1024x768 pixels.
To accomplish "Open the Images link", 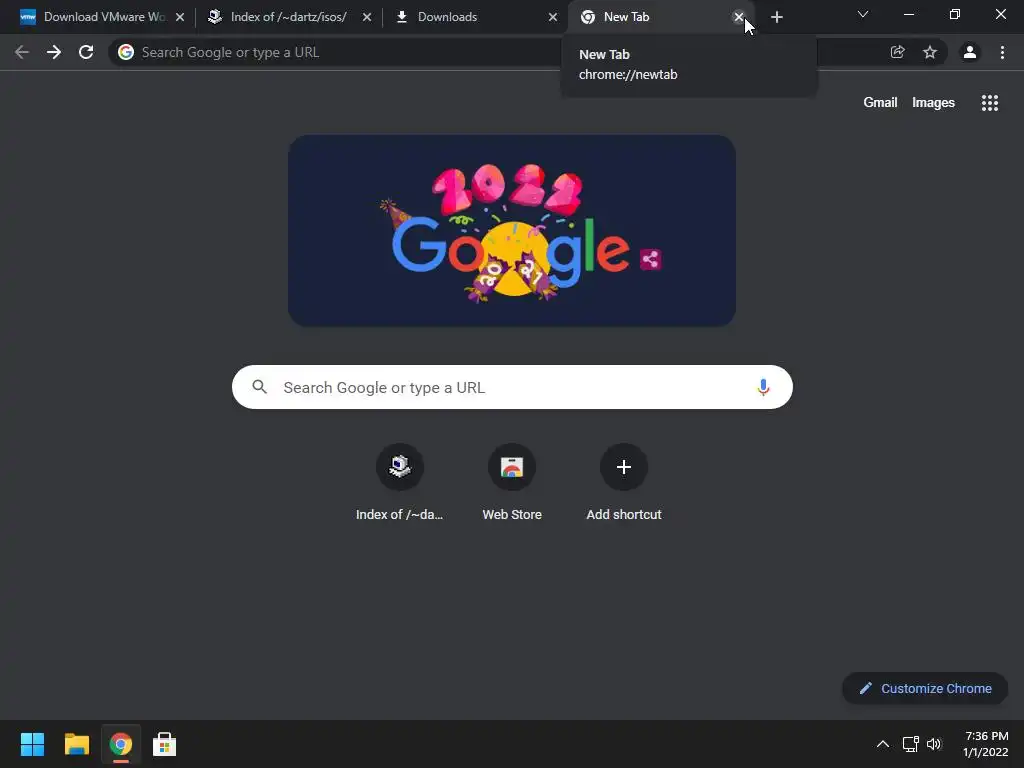I will [x=933, y=103].
